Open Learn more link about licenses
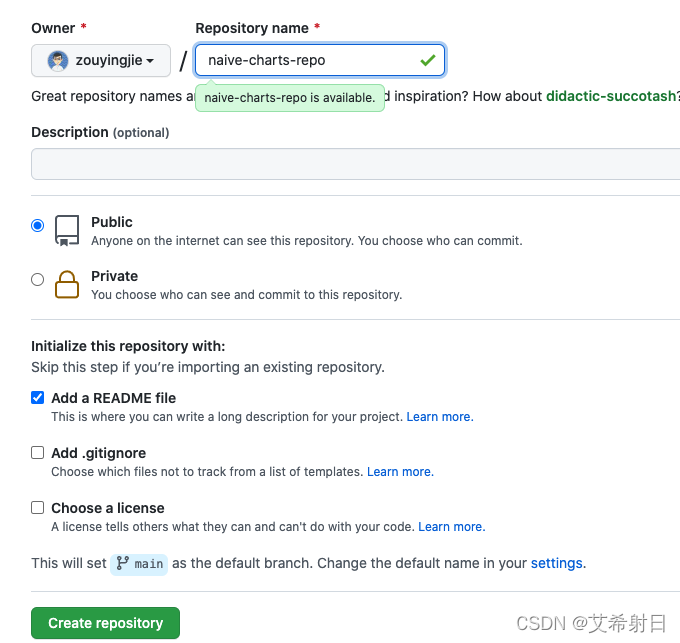 tap(451, 527)
